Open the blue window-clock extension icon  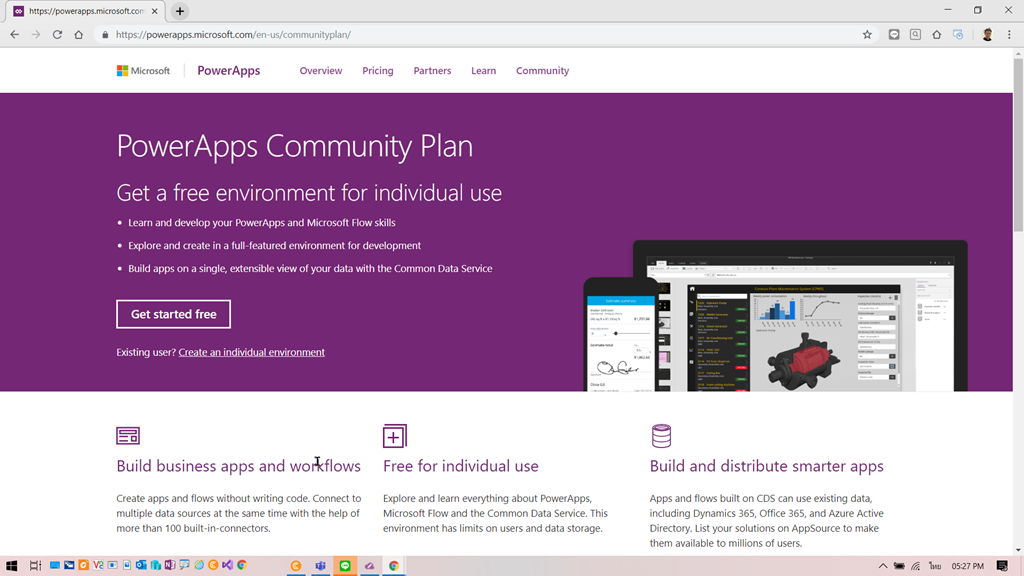point(958,35)
